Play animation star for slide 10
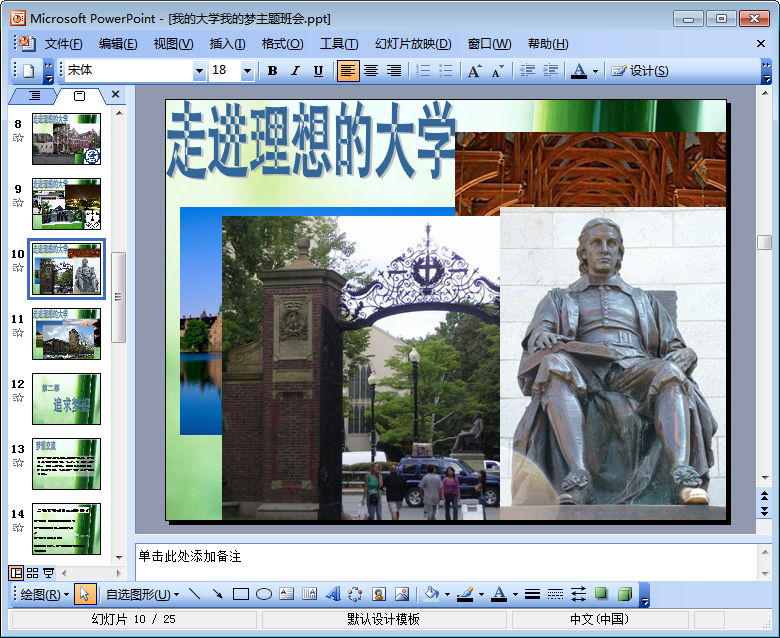Screen dimensions: 780x638 [x=18, y=268]
